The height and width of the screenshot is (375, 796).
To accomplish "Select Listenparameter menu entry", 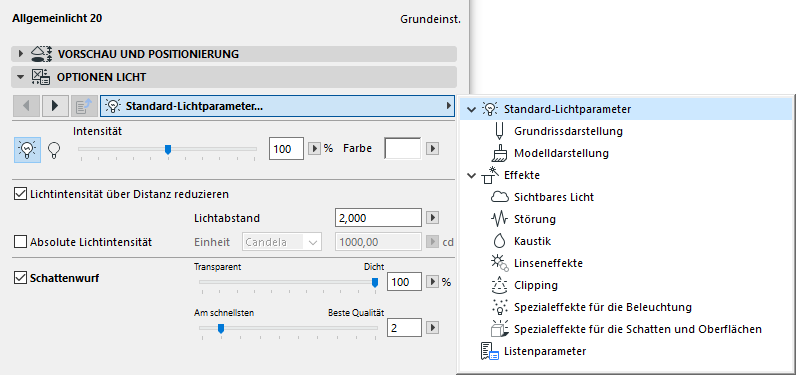I will (x=545, y=351).
